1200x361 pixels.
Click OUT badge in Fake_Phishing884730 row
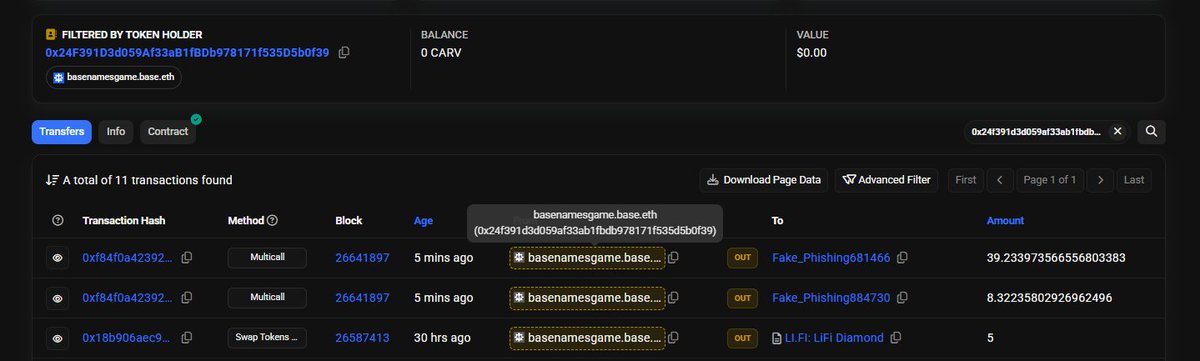pos(741,298)
